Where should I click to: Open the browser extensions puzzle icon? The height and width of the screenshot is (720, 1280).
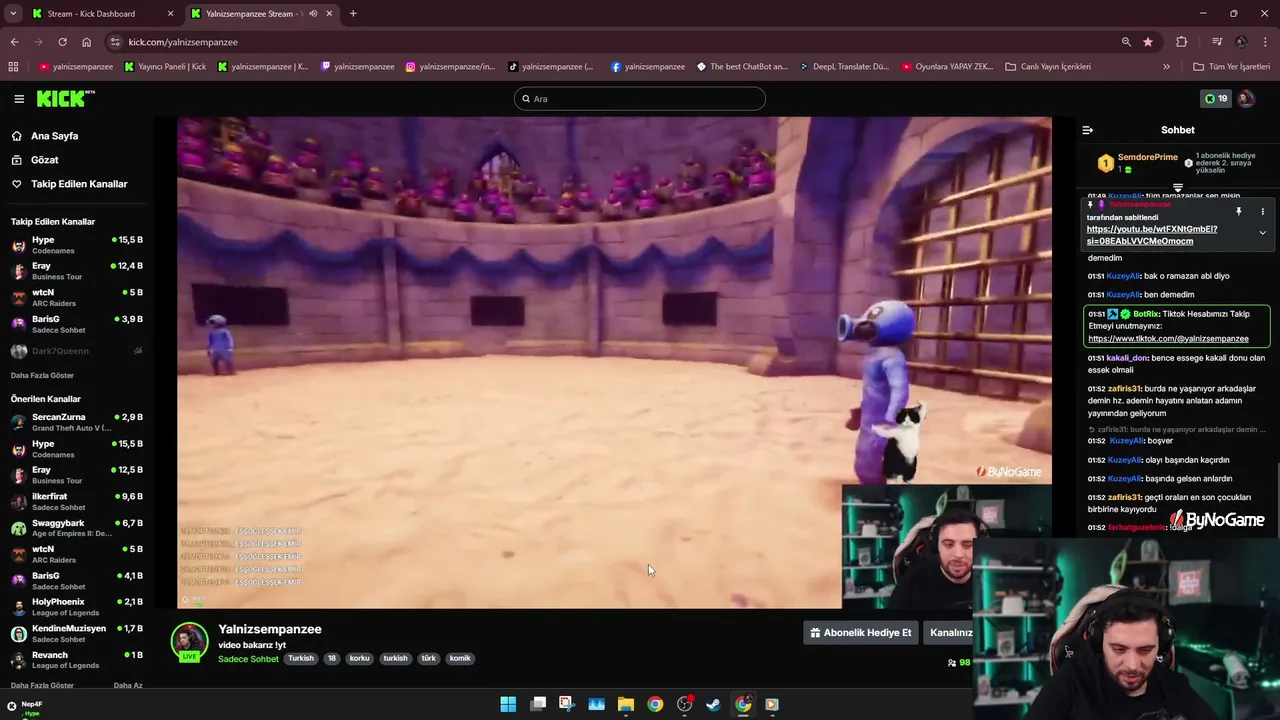tap(1181, 42)
